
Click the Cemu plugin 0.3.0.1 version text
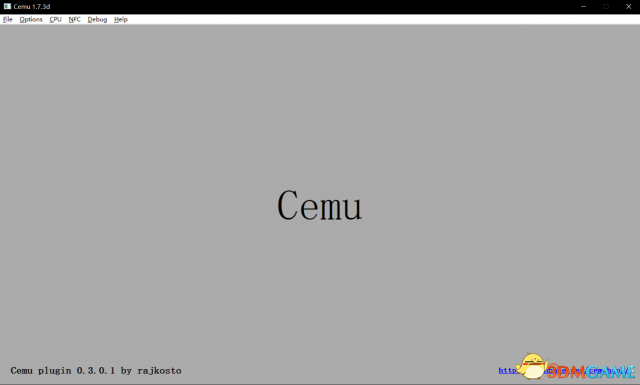(x=62, y=371)
